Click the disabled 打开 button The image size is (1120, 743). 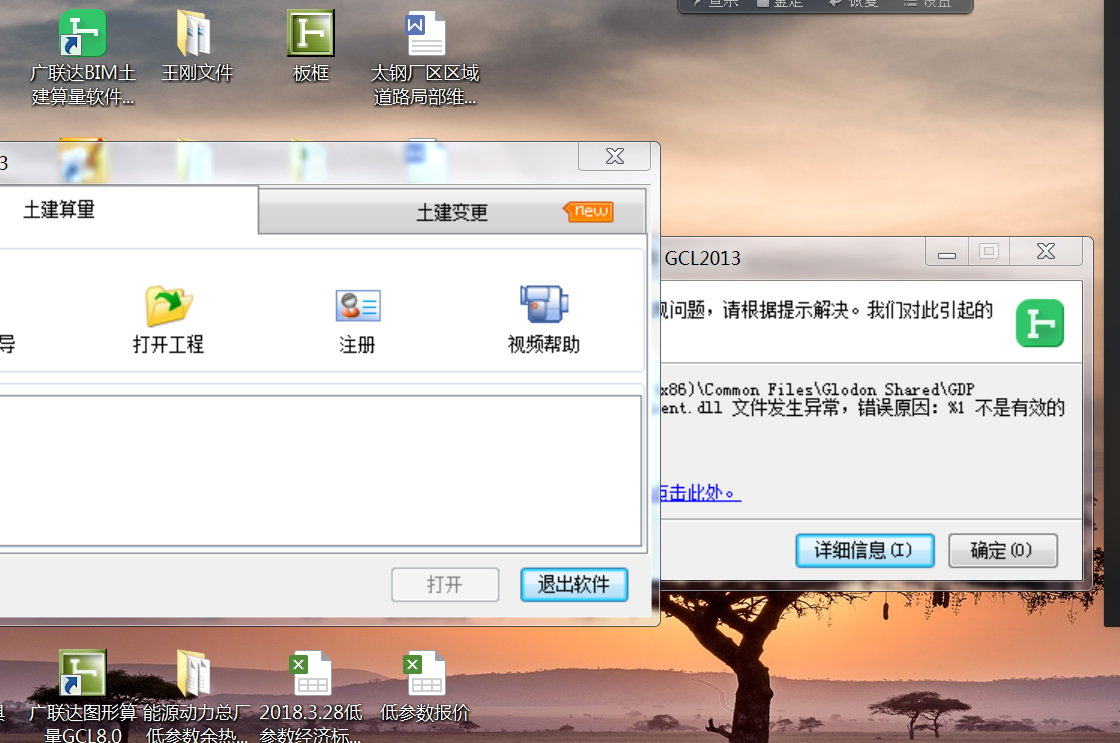[x=445, y=584]
